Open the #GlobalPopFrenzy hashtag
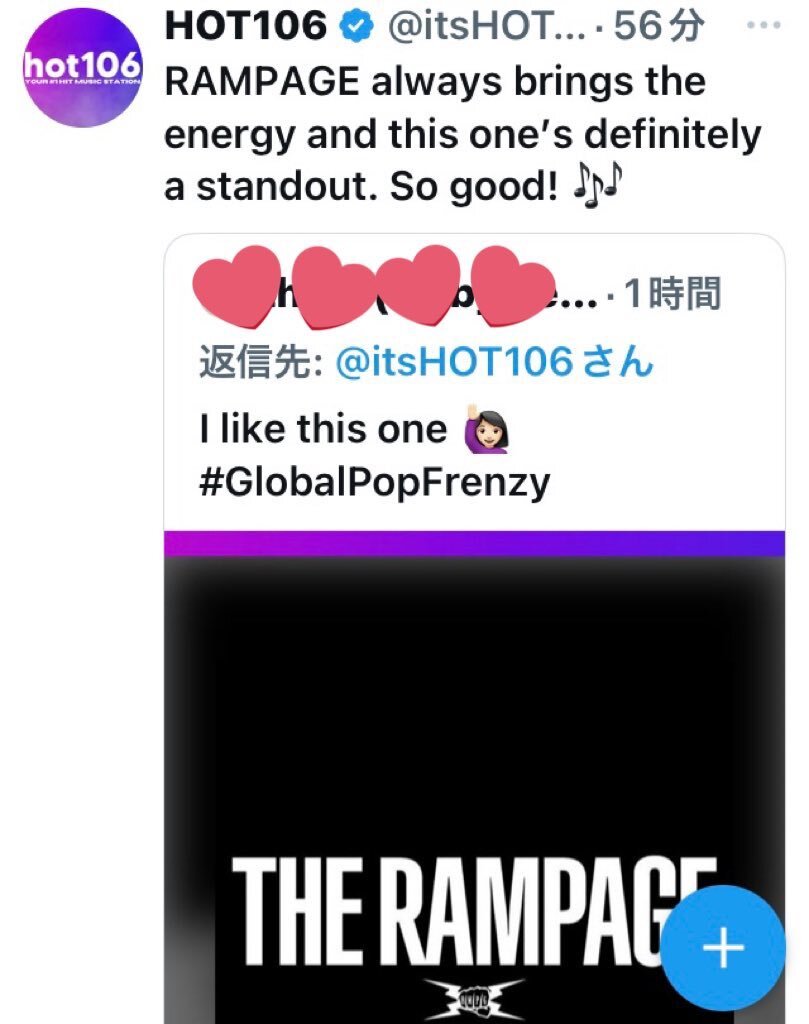Screen dimensions: 809x1024 coord(375,483)
